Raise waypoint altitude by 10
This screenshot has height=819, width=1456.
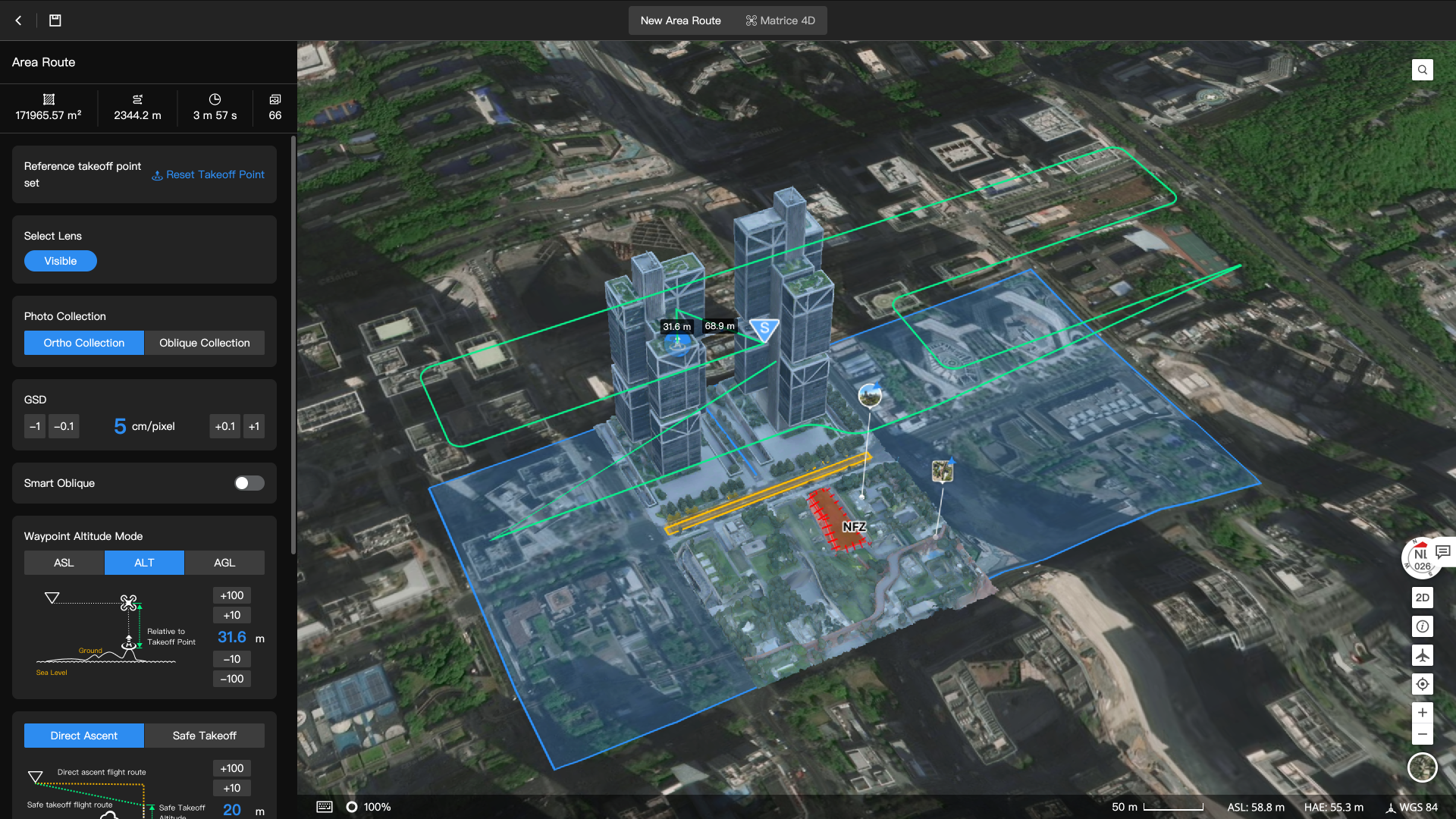tap(232, 615)
